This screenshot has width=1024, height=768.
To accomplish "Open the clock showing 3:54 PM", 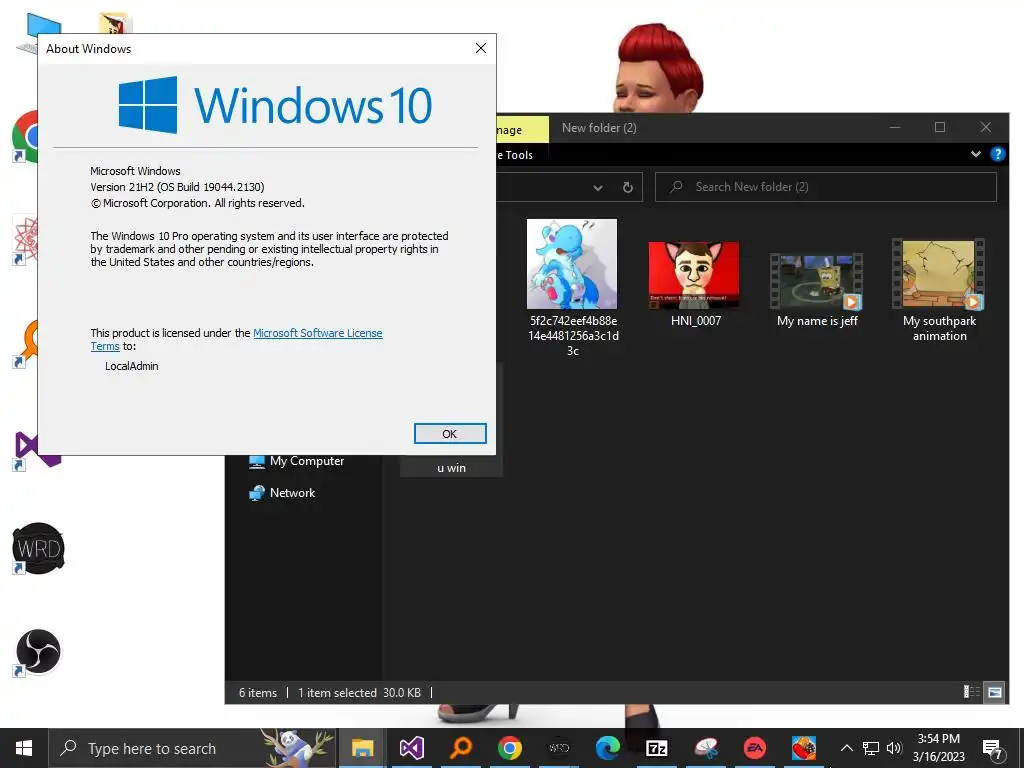I will pyautogui.click(x=938, y=748).
